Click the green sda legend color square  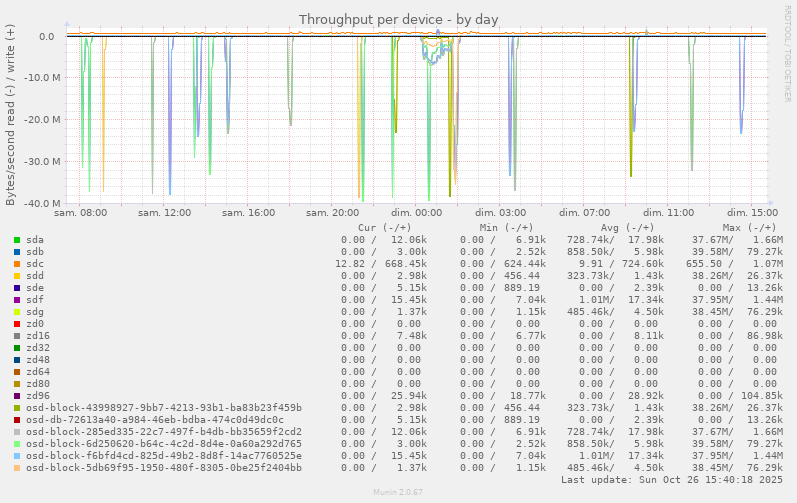click(x=17, y=240)
